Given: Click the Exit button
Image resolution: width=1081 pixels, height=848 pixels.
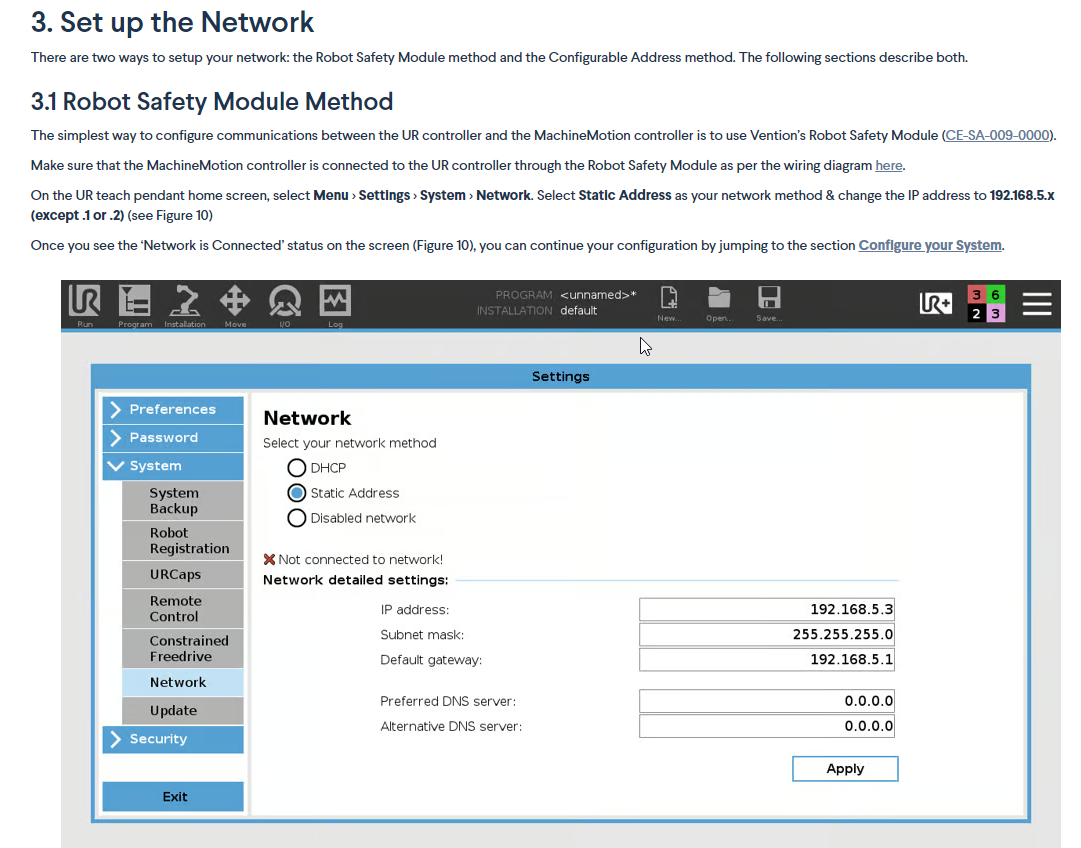Looking at the screenshot, I should click(173, 796).
